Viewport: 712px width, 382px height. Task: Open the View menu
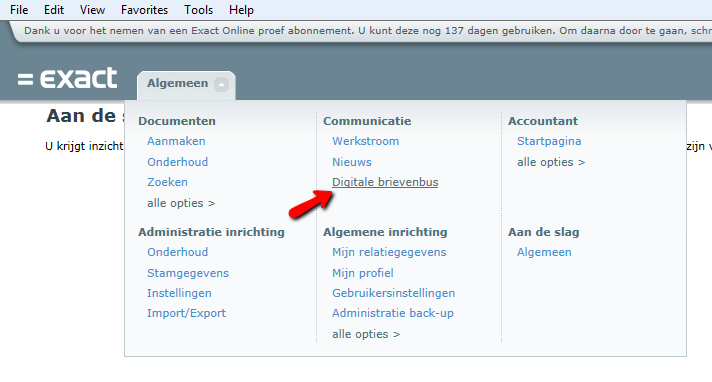click(92, 10)
